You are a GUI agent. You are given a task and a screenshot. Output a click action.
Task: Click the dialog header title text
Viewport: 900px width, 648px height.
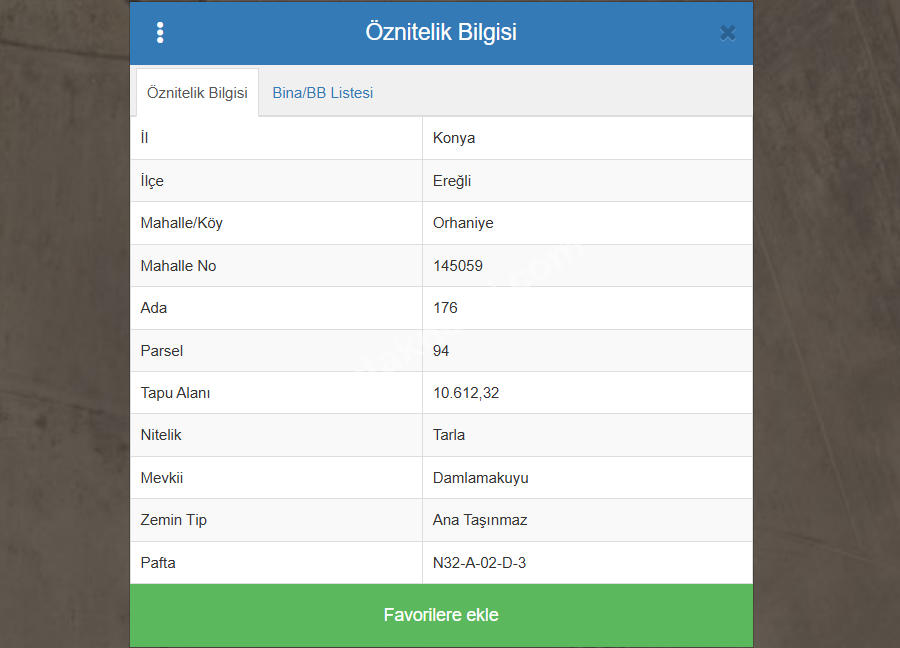(x=441, y=32)
